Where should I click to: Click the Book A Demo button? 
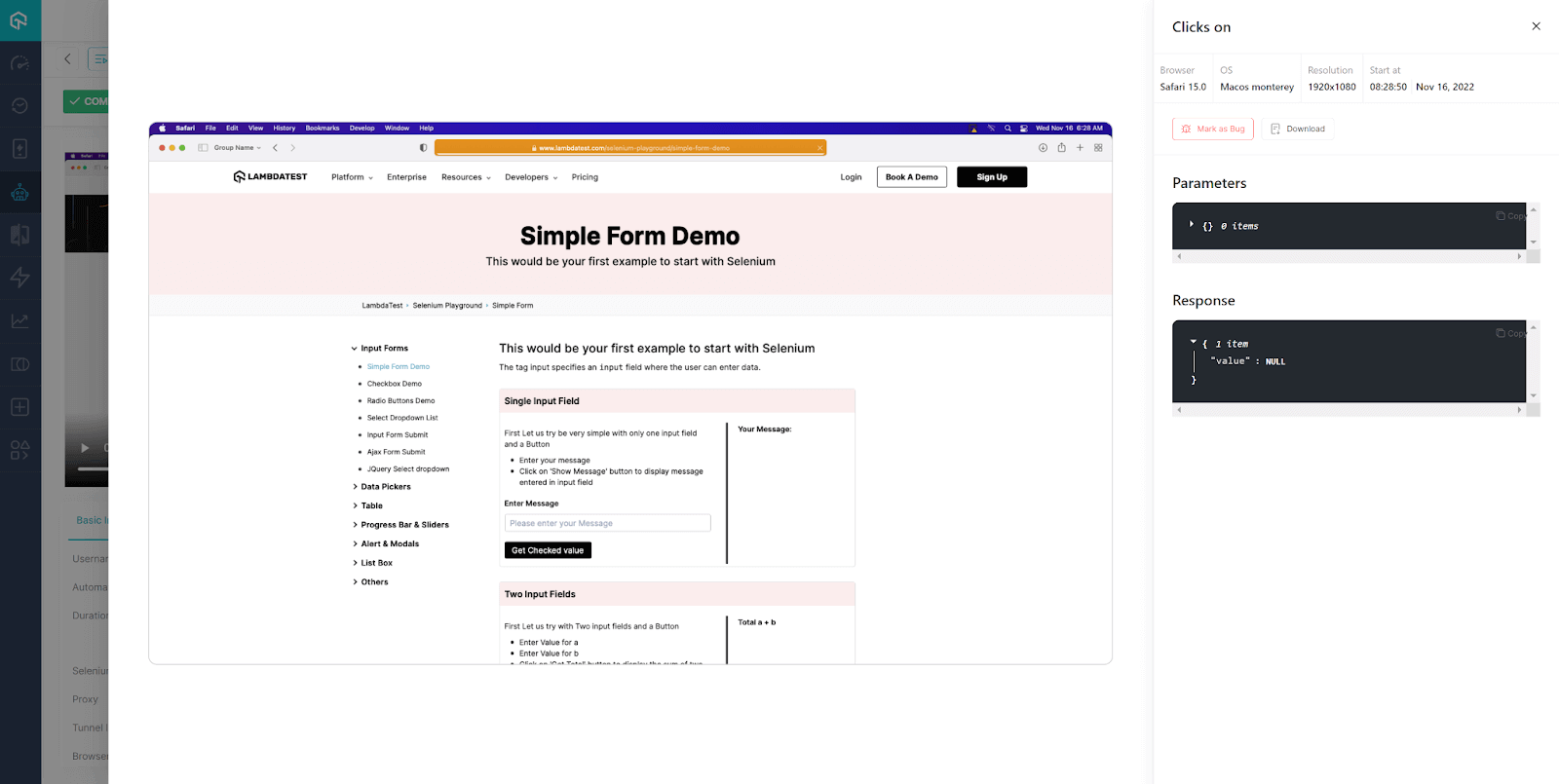click(x=912, y=177)
